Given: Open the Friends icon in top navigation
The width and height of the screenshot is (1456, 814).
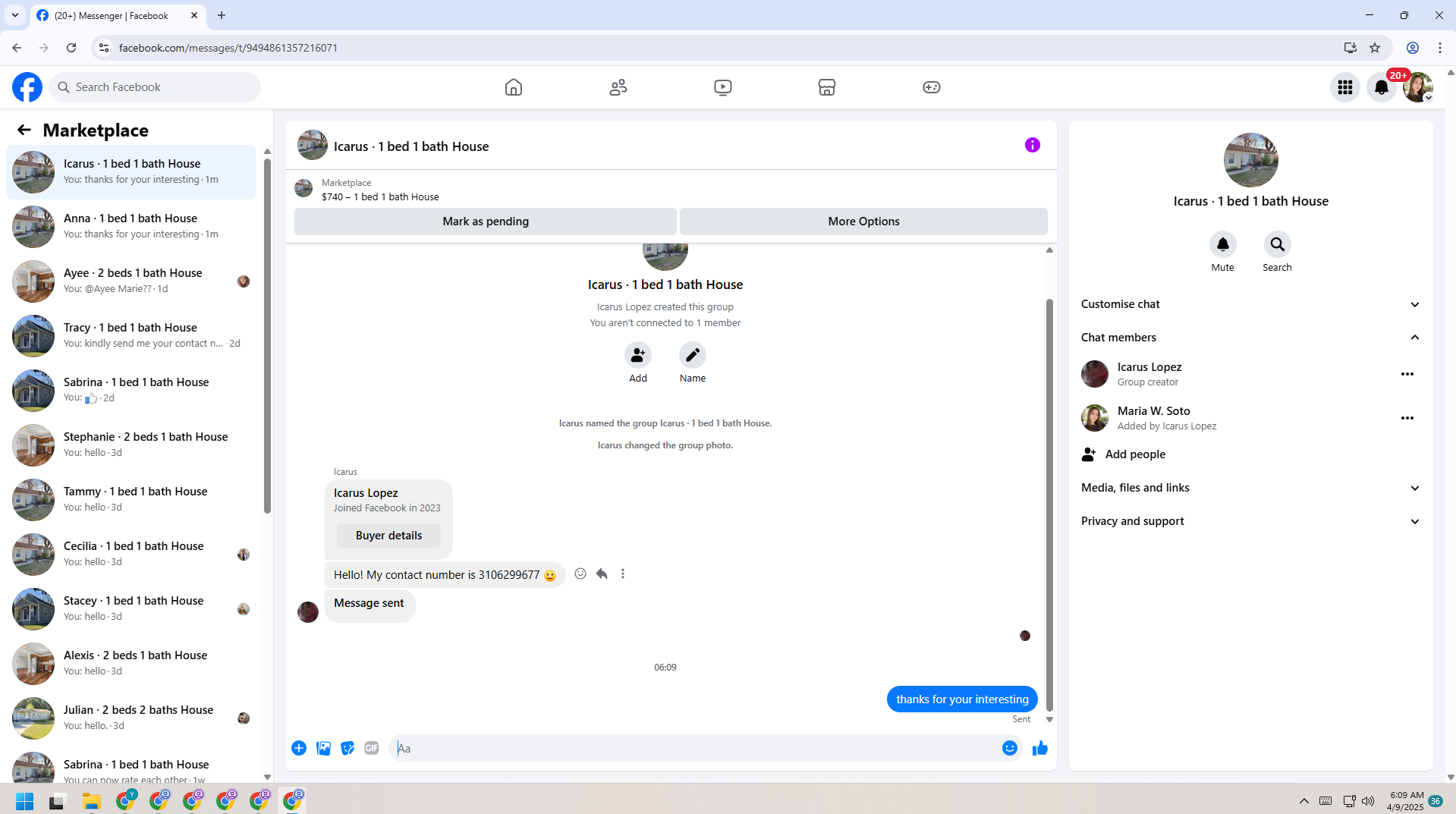Looking at the screenshot, I should click(x=618, y=87).
